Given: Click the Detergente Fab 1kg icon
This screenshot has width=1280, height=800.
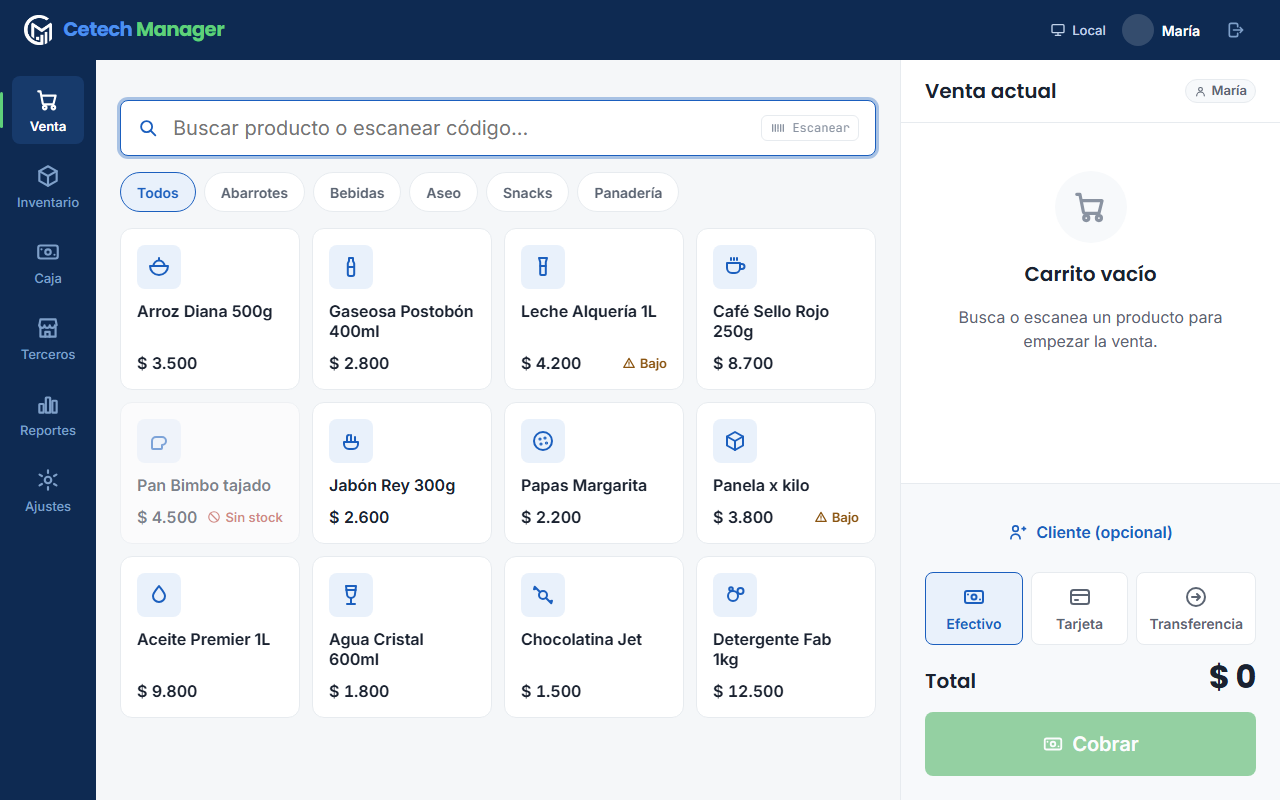Looking at the screenshot, I should click(x=735, y=595).
